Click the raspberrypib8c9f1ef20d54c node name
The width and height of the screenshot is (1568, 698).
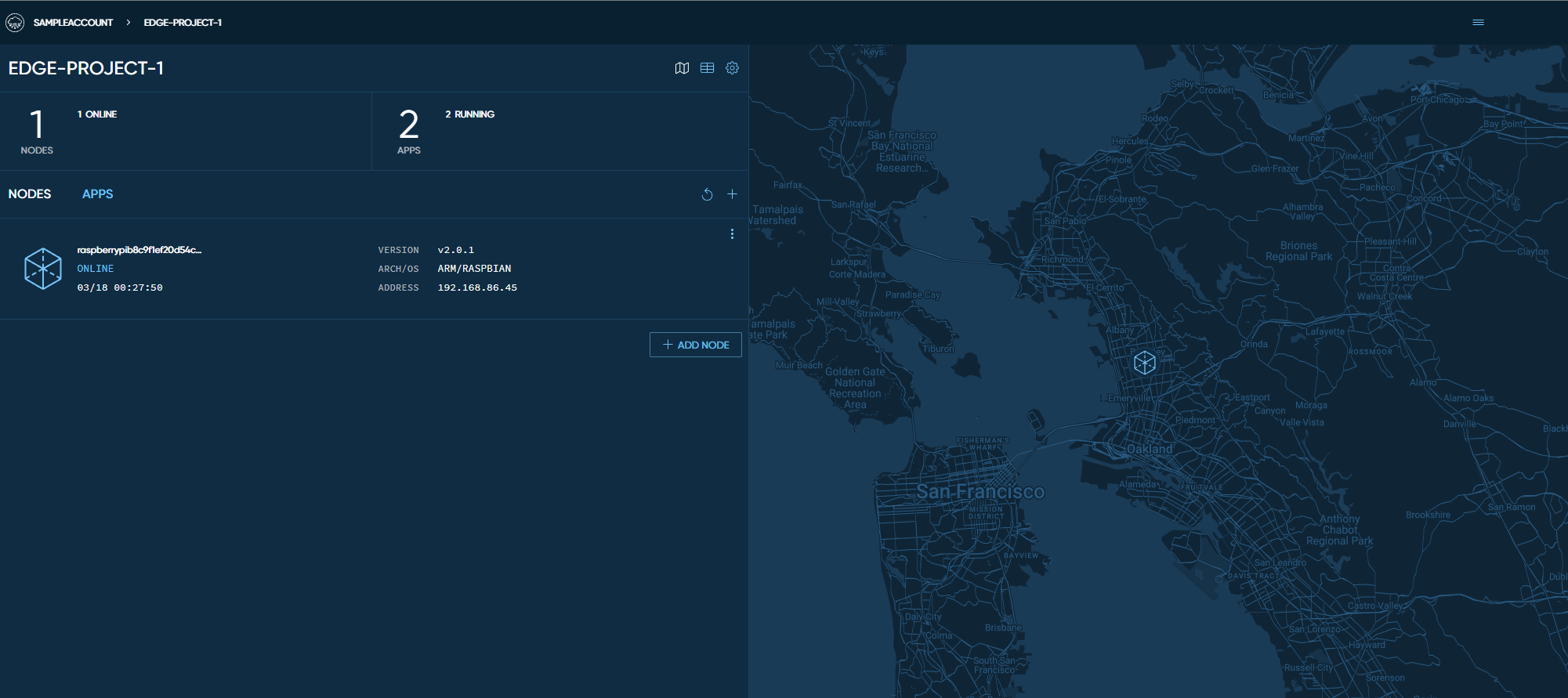point(139,250)
